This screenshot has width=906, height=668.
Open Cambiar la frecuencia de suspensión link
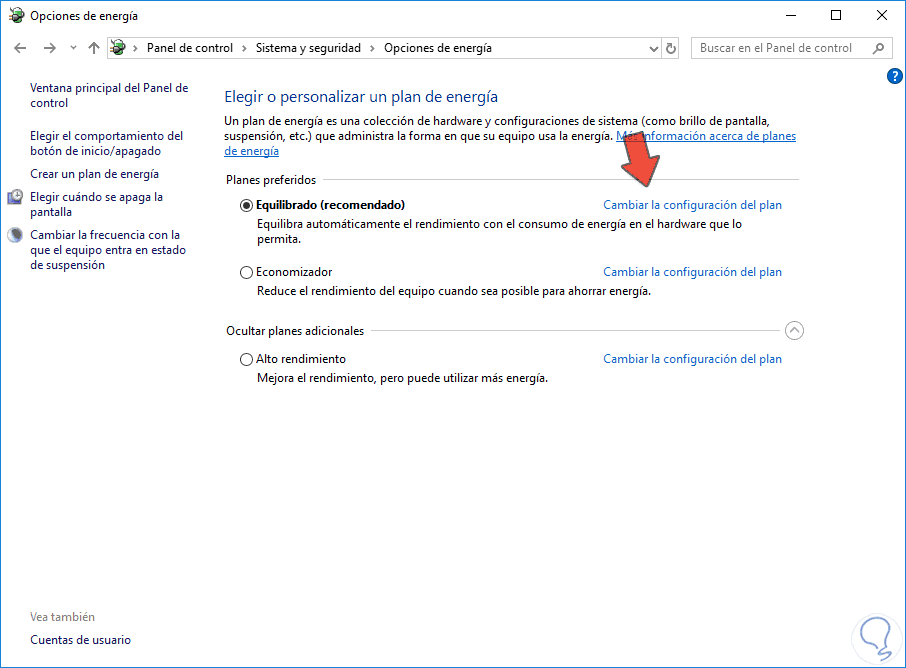[108, 250]
